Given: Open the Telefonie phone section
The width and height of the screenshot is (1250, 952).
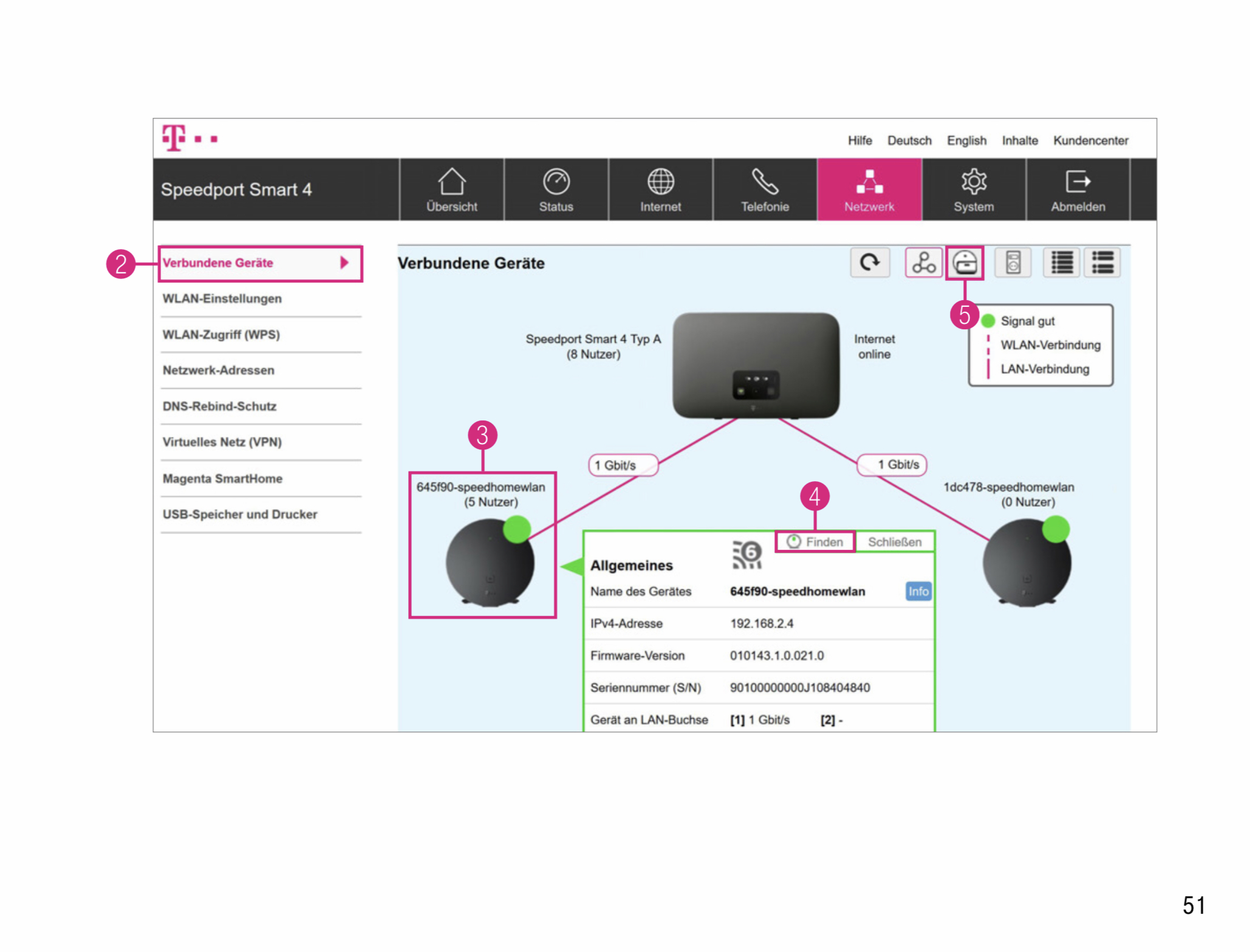Looking at the screenshot, I should 765,190.
